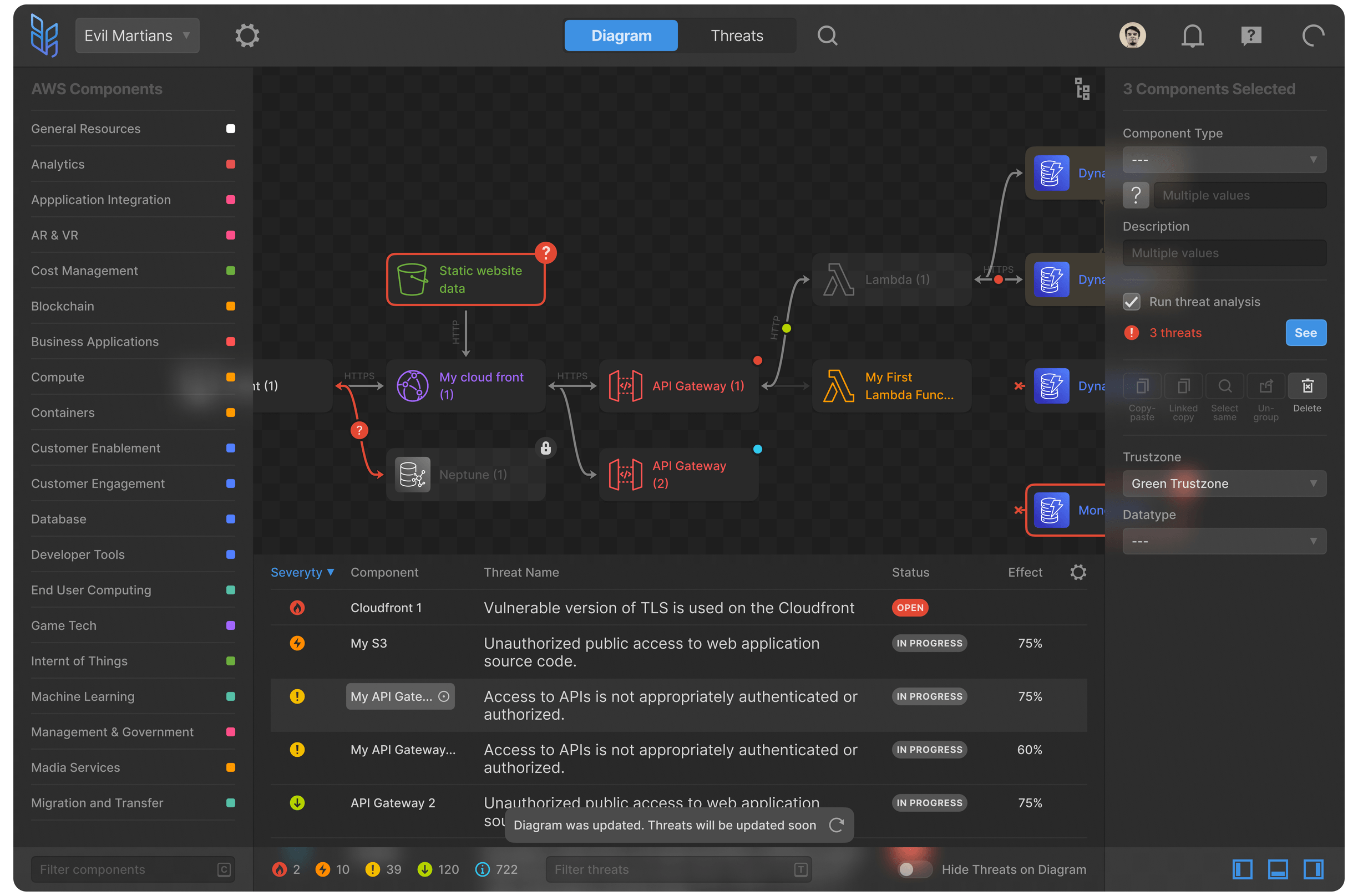Open settings gear in top bar
1358x896 pixels.
(247, 35)
